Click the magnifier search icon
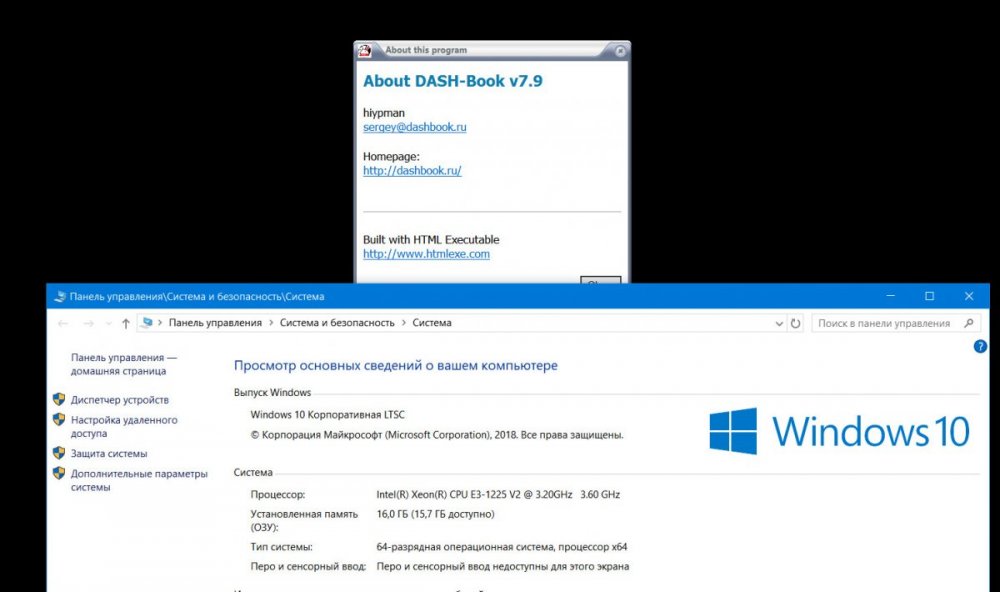This screenshot has width=1000, height=592. pyautogui.click(x=969, y=323)
